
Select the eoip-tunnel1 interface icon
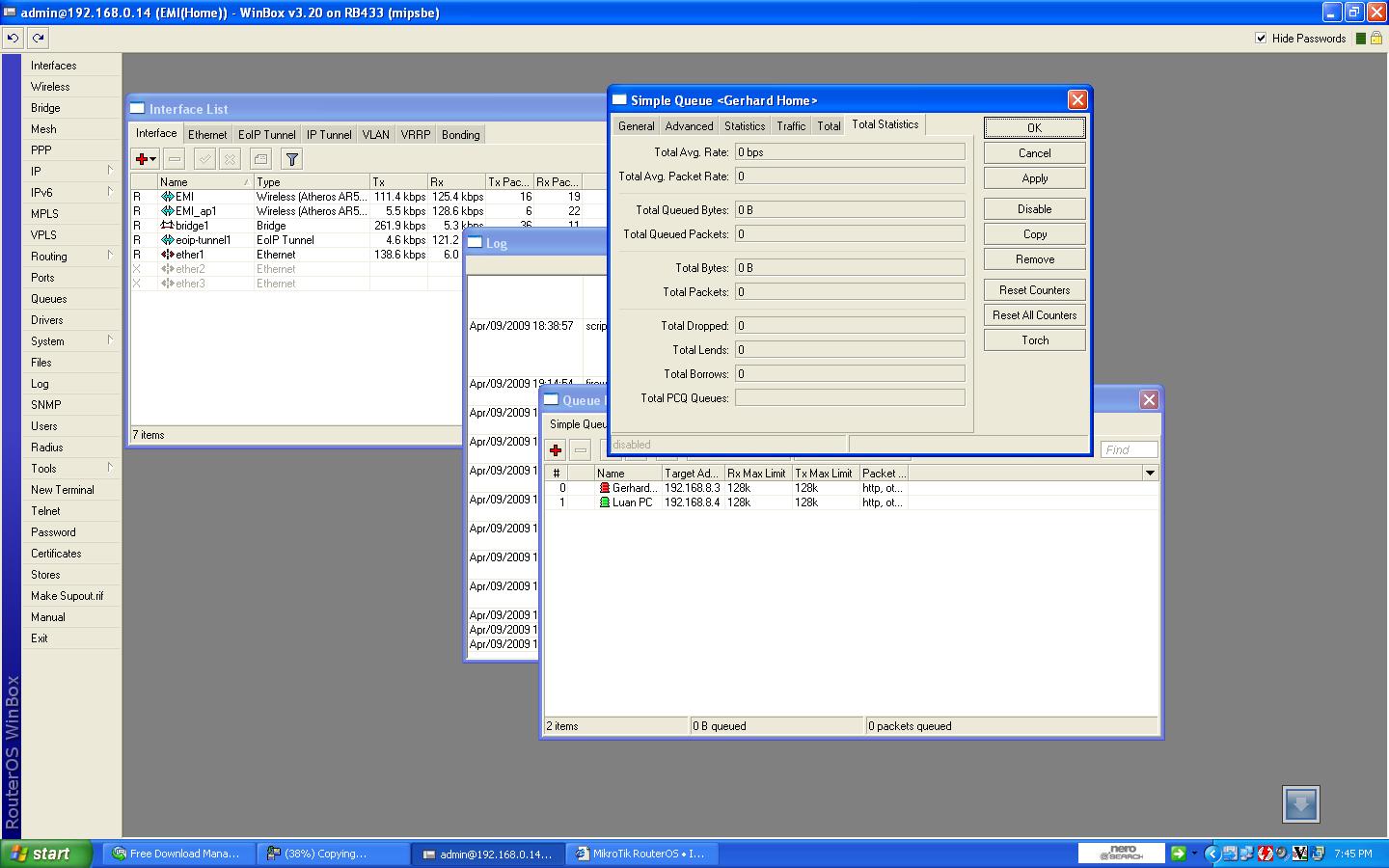pos(168,240)
